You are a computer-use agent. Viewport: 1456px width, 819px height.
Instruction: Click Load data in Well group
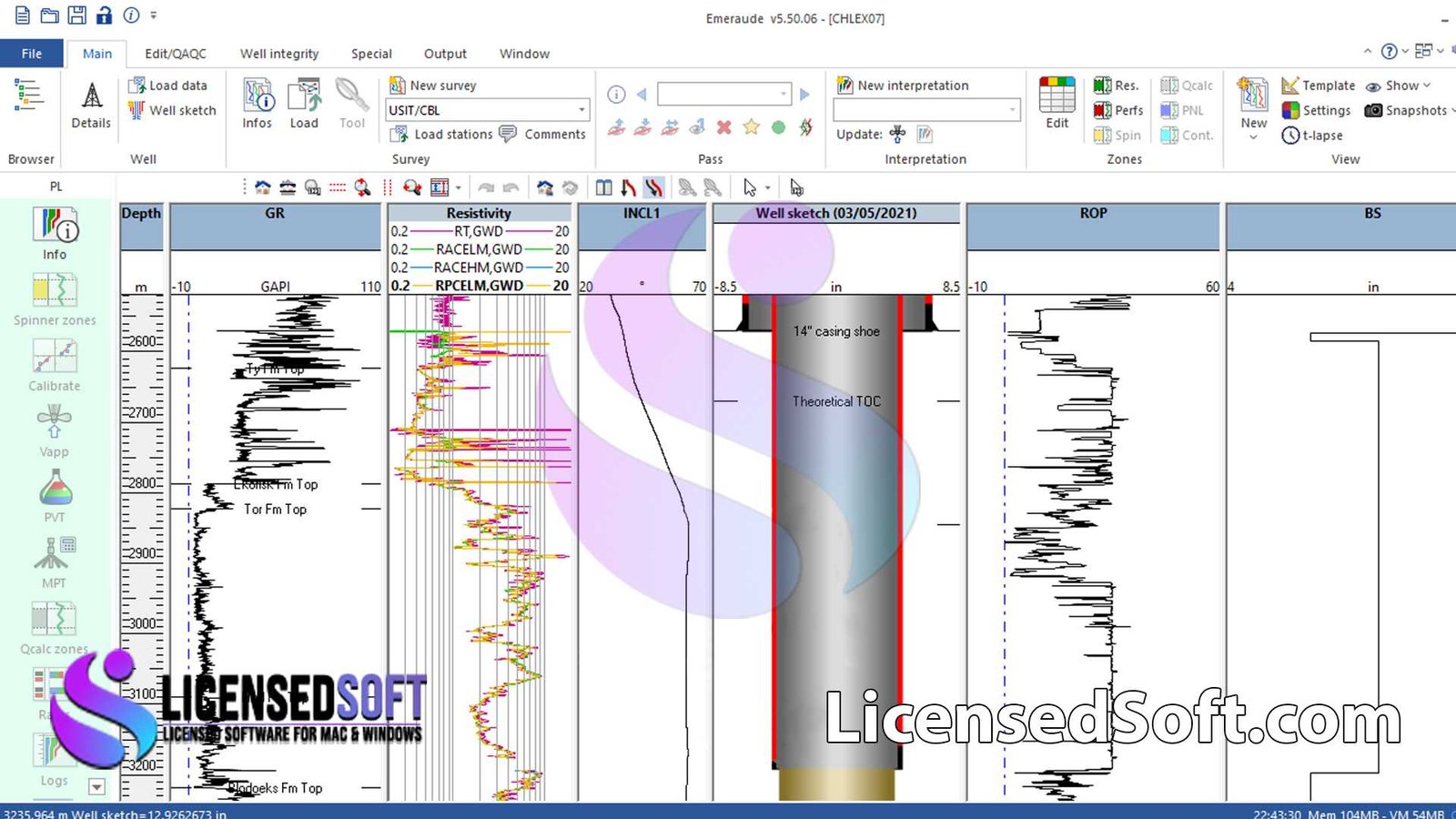168,86
